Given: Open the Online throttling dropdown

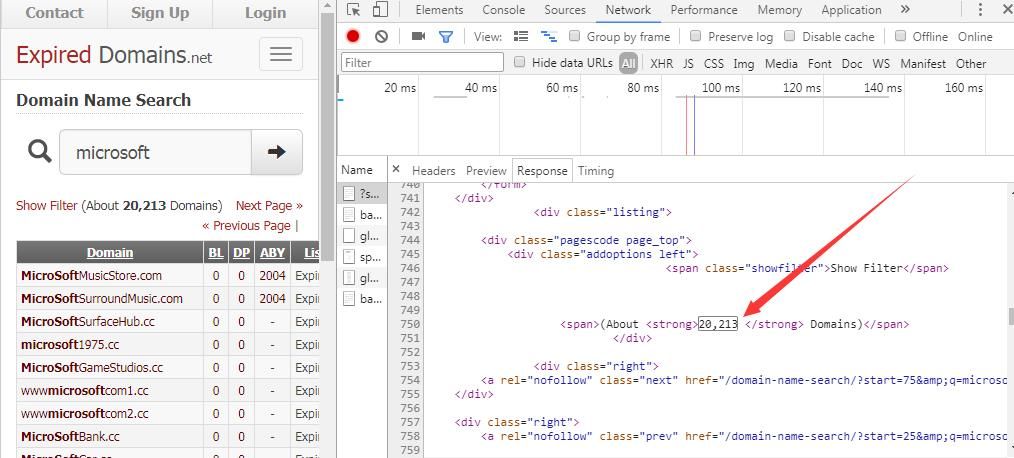Looking at the screenshot, I should tap(975, 37).
